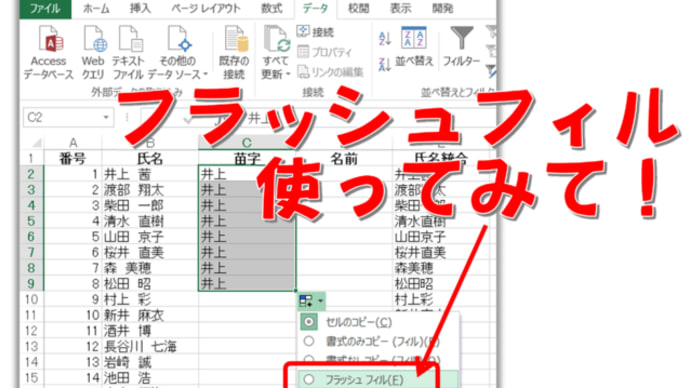Select row 10 header
Viewport: 690px width, 388px height.
(31, 300)
